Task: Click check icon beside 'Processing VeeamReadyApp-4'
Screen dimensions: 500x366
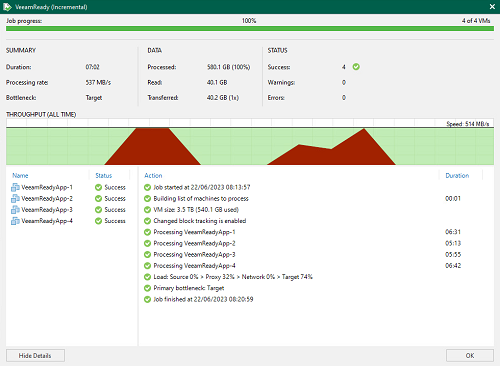Action: (x=147, y=266)
